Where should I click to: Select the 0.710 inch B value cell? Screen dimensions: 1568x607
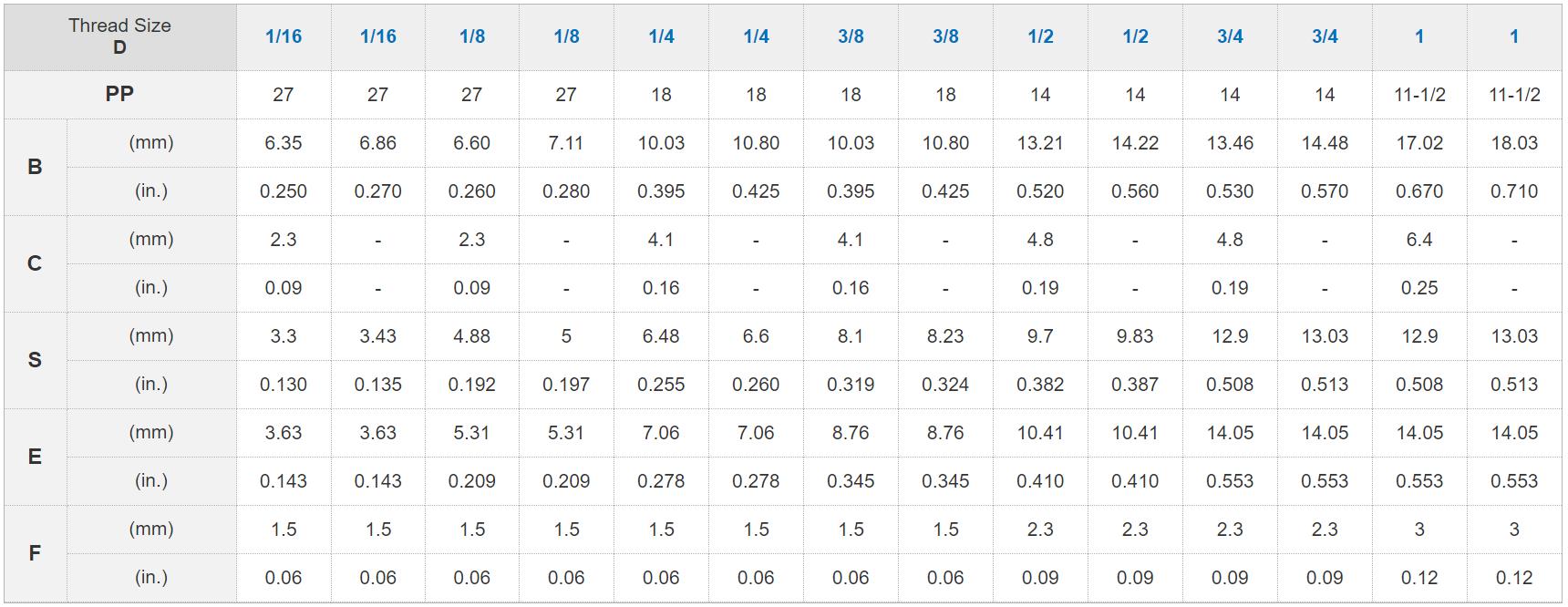1514,191
